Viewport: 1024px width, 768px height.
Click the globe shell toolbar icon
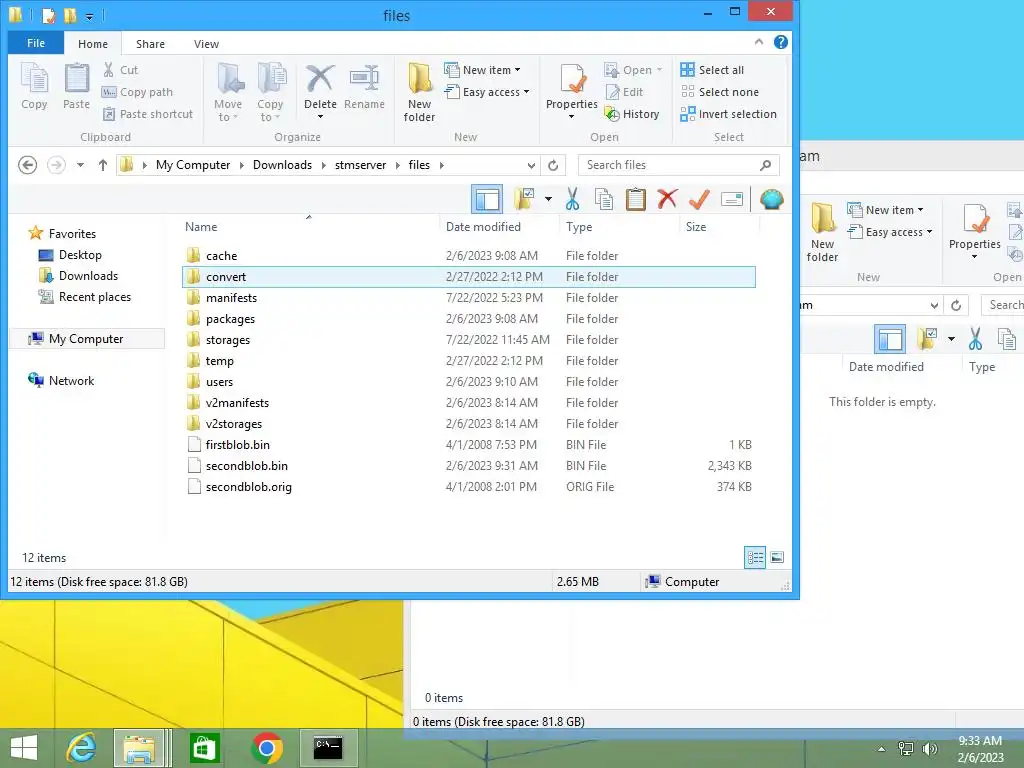(771, 199)
